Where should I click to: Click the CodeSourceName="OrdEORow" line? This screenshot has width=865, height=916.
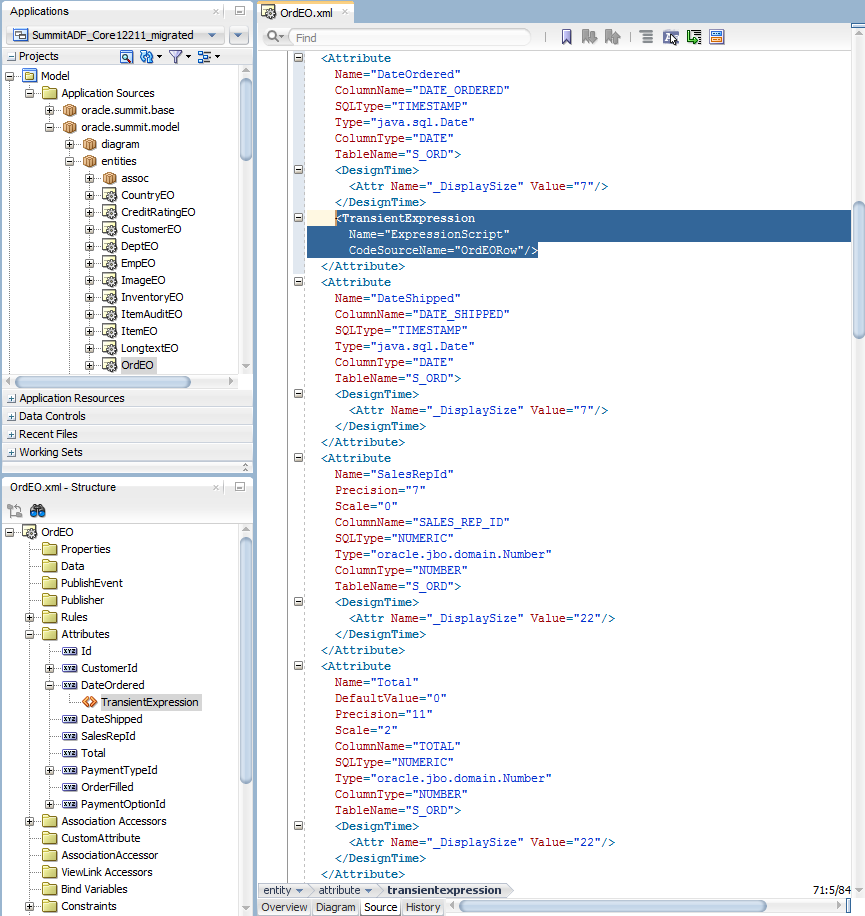tap(443, 250)
